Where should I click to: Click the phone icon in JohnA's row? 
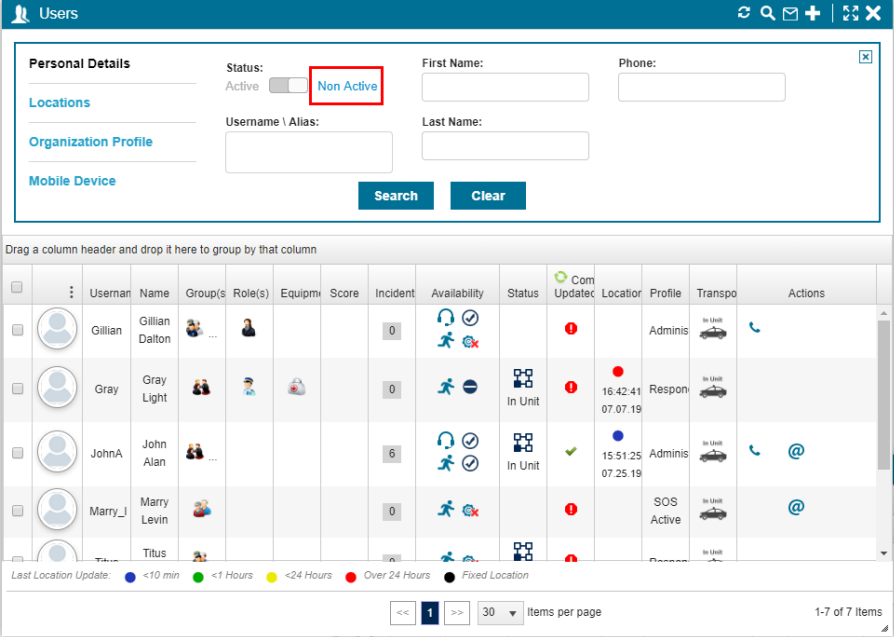[x=754, y=451]
